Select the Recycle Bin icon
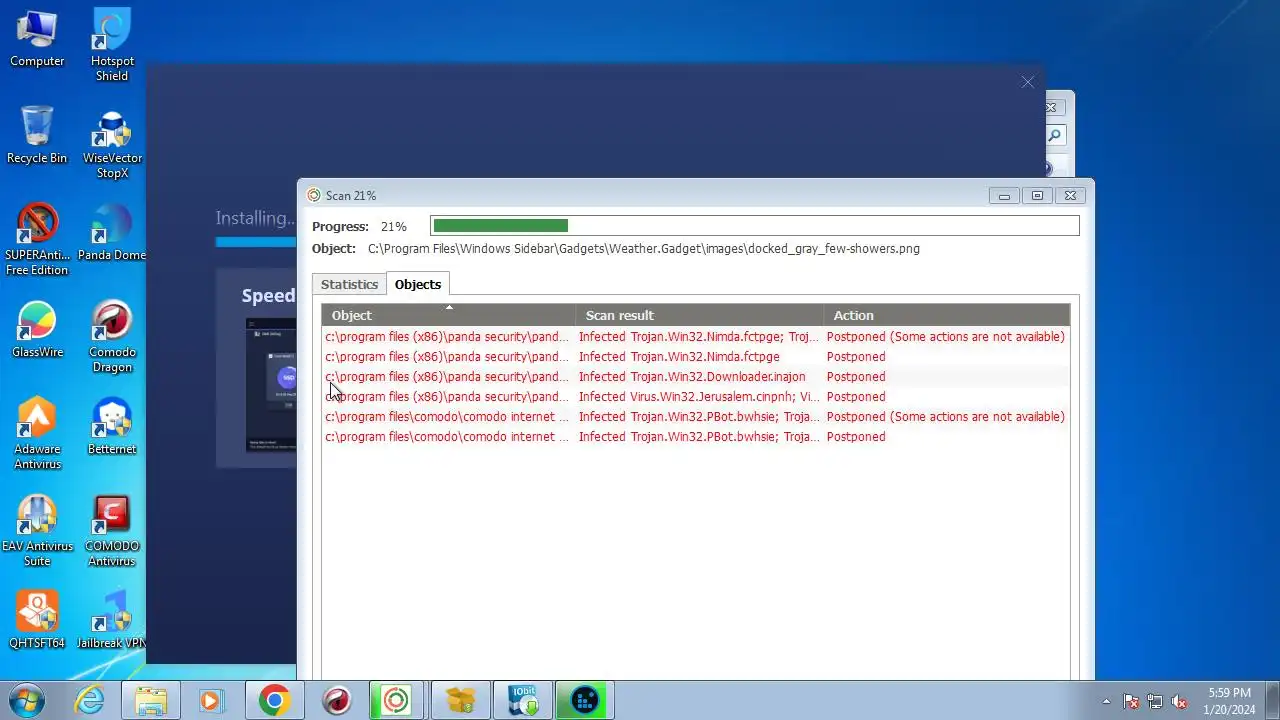The image size is (1280, 720). tap(37, 135)
